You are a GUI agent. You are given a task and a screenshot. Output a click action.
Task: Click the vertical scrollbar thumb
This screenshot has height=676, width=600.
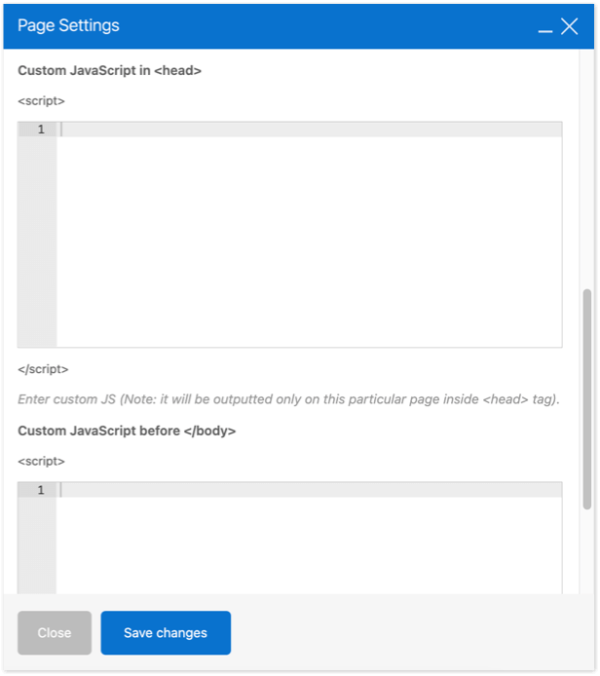pos(587,399)
